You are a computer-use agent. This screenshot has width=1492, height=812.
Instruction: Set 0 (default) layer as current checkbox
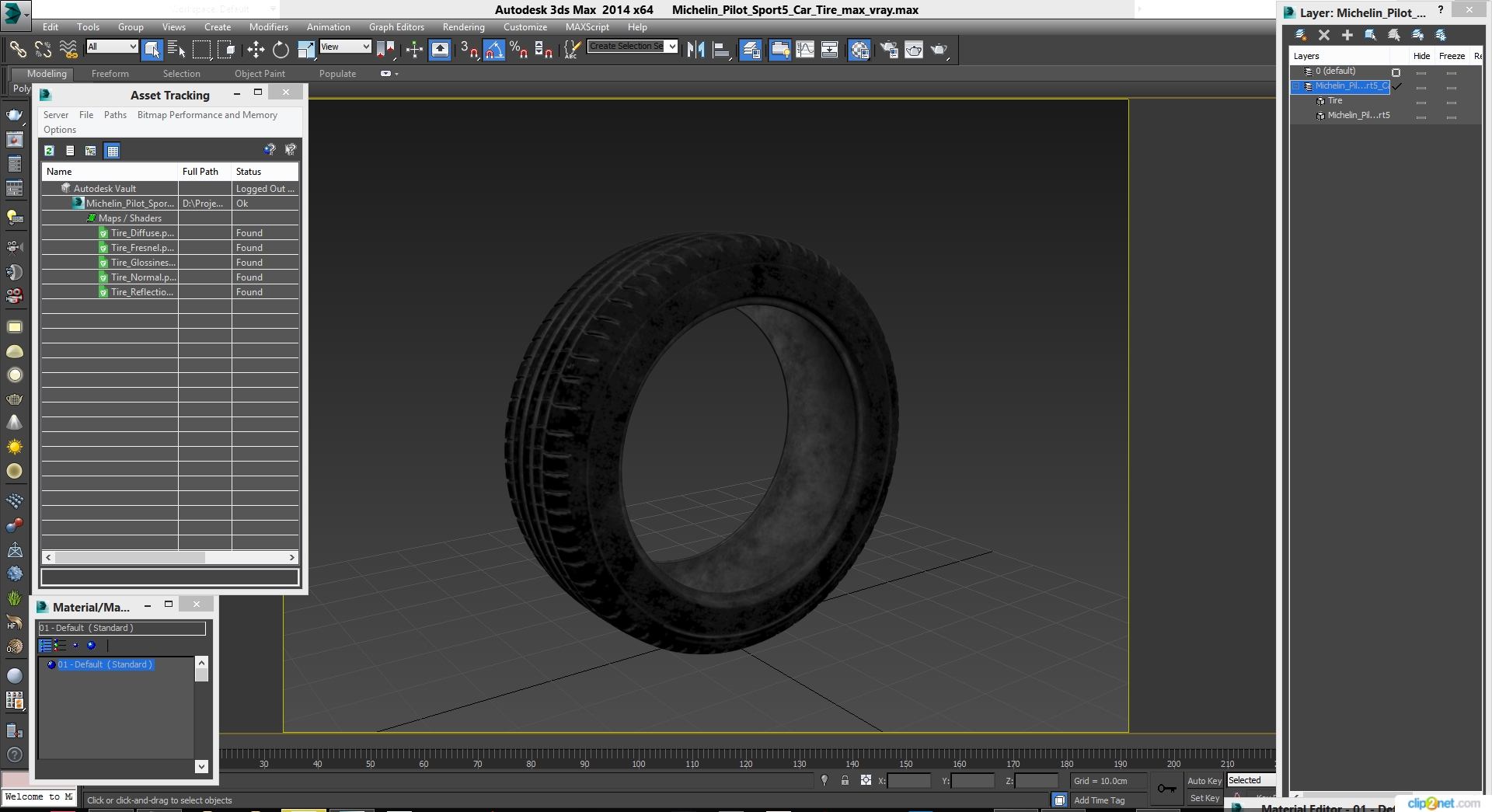tap(1396, 72)
